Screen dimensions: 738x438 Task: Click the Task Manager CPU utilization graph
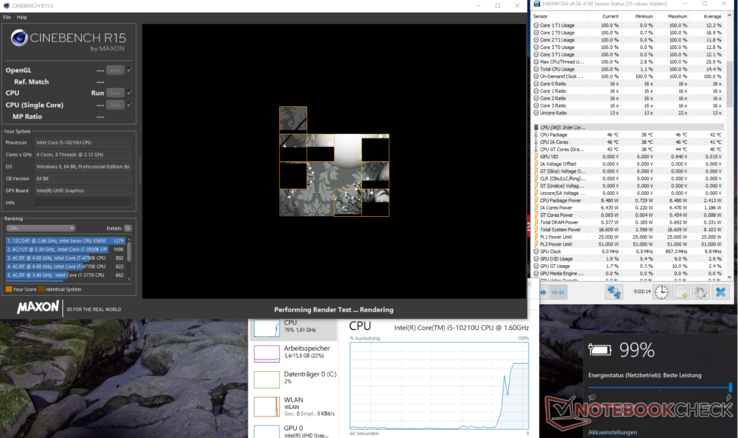(x=439, y=386)
